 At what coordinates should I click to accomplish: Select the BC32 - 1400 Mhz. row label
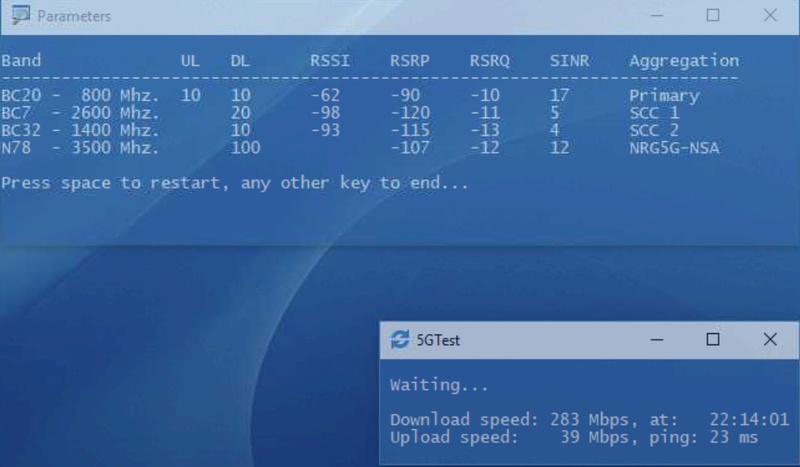pos(80,130)
